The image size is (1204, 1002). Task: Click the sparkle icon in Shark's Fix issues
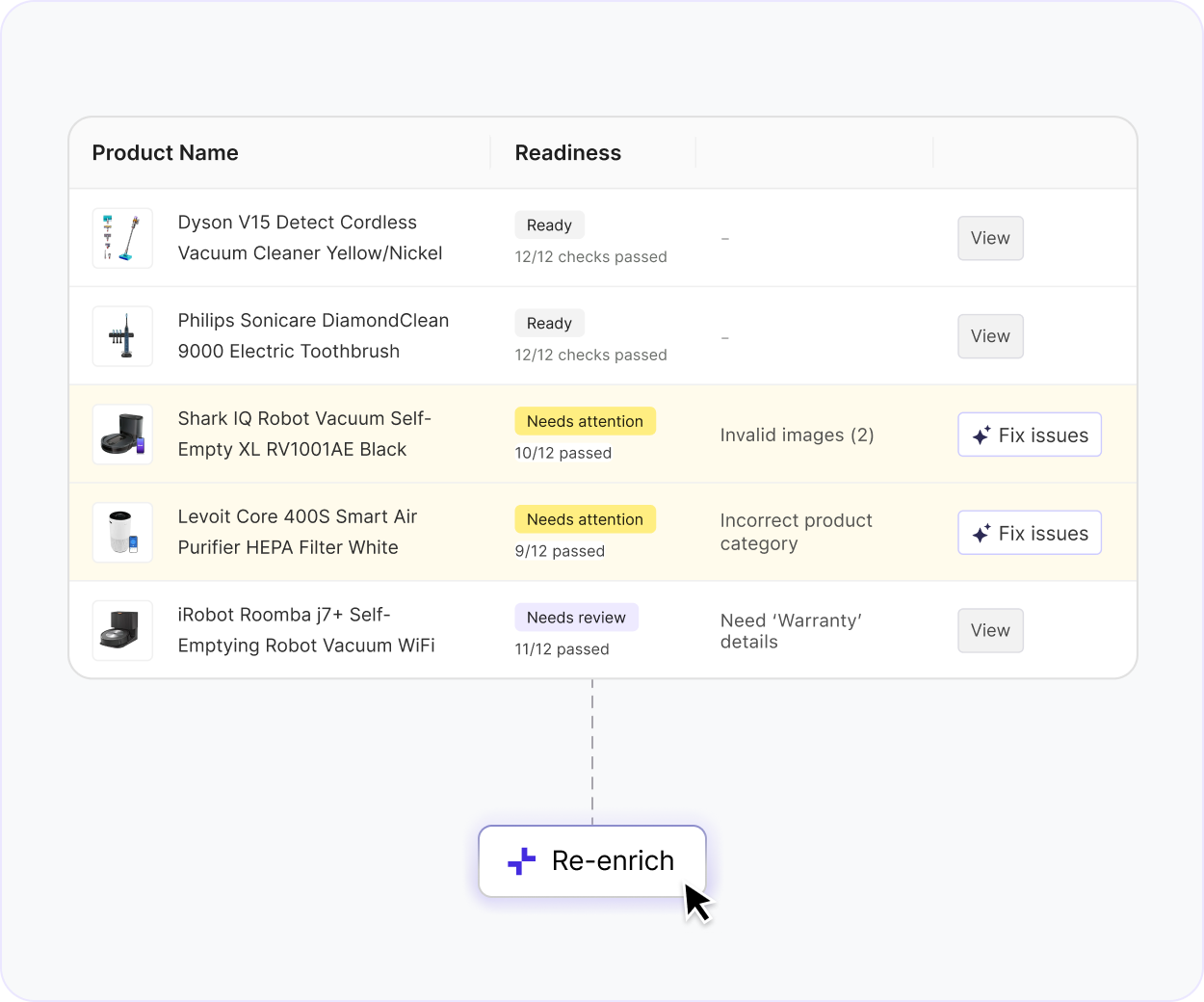point(981,435)
